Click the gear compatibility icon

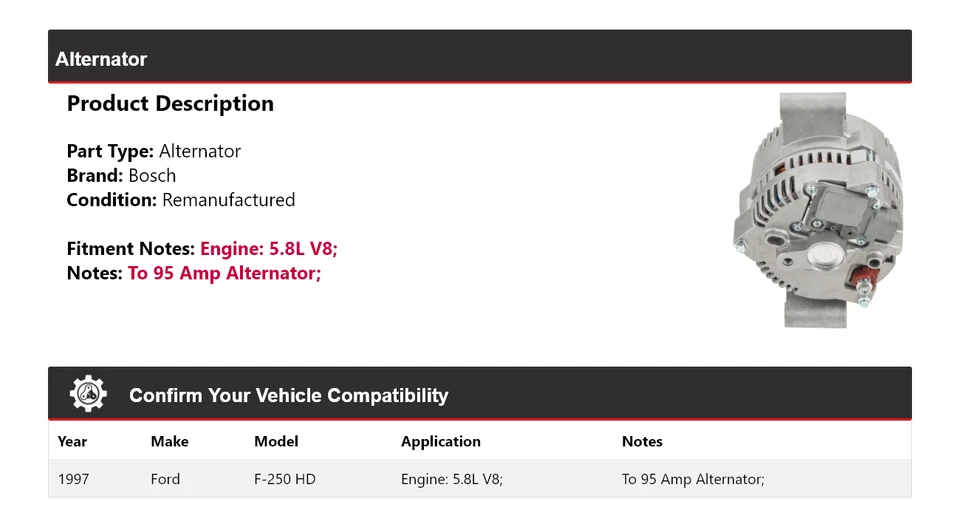click(x=88, y=394)
